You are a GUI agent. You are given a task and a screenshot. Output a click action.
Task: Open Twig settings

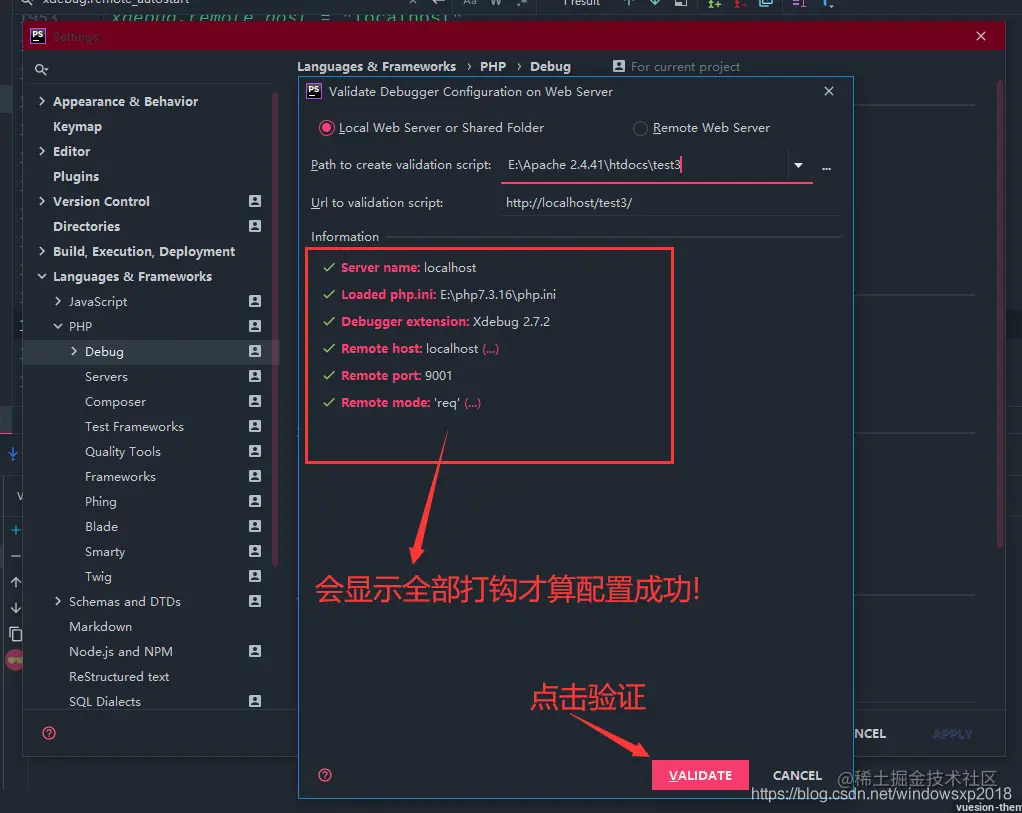point(98,577)
